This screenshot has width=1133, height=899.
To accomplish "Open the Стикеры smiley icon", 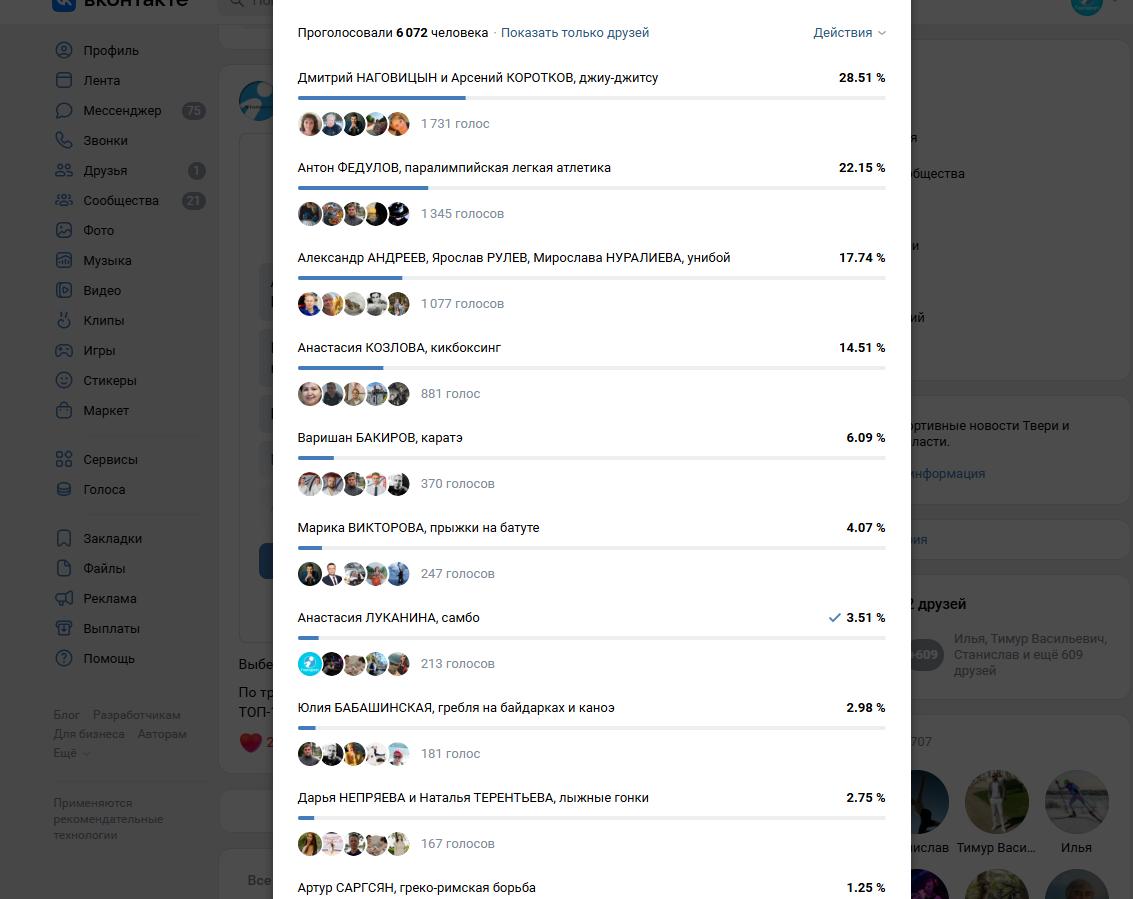I will [64, 380].
